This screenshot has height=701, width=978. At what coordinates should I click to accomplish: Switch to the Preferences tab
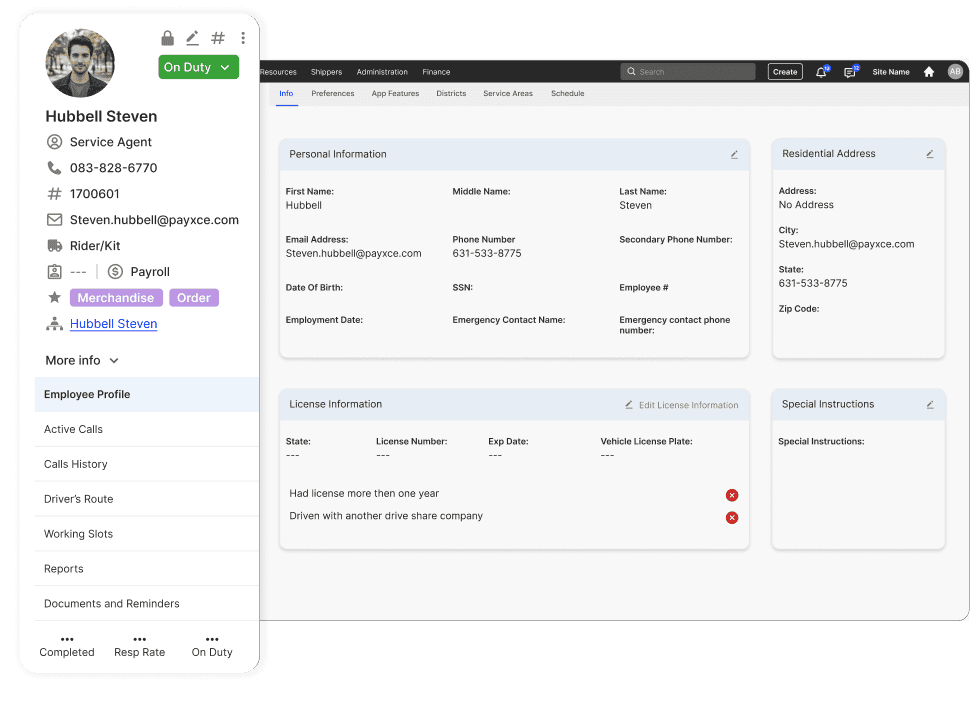[x=332, y=94]
